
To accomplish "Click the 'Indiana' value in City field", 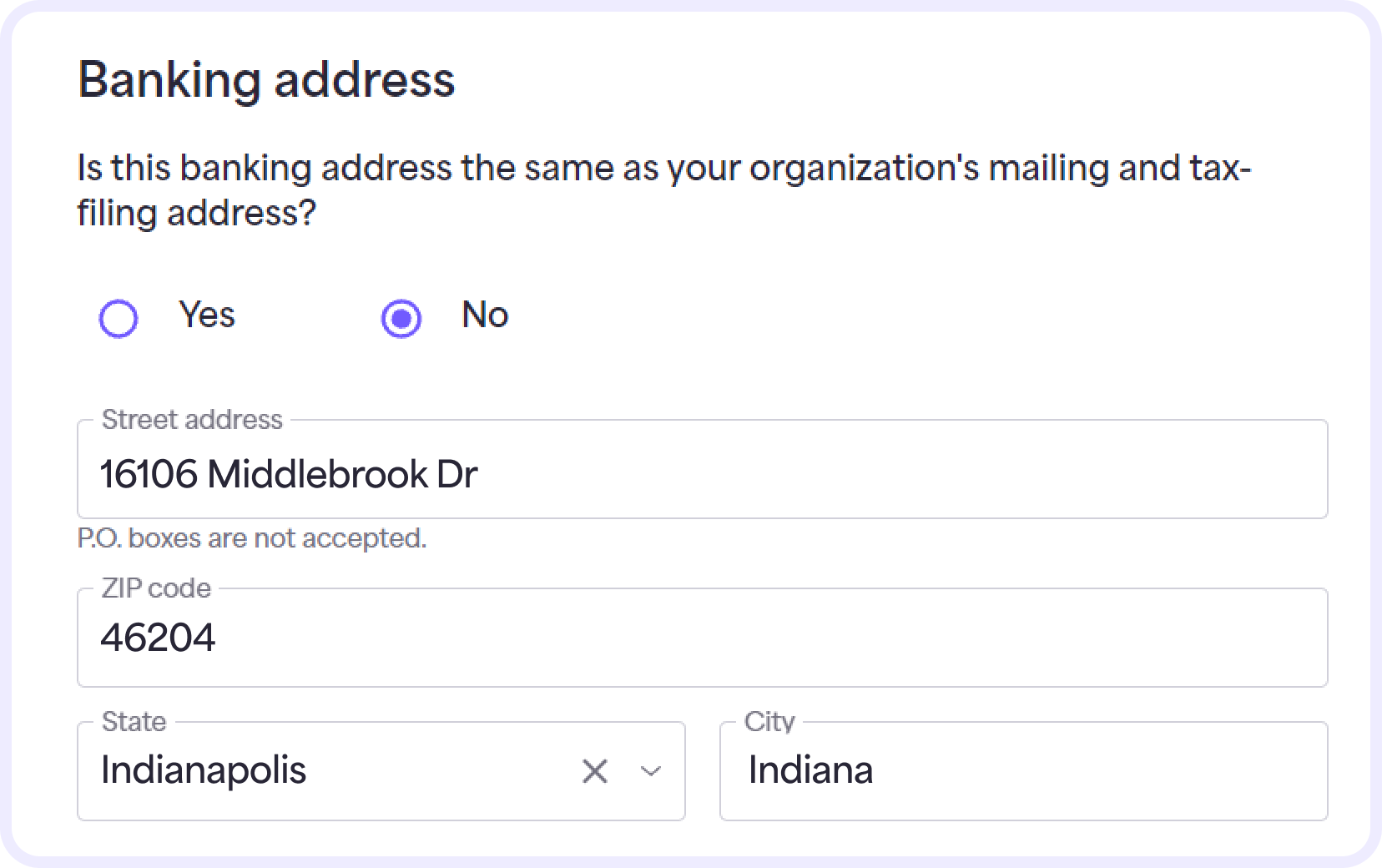I will point(810,770).
